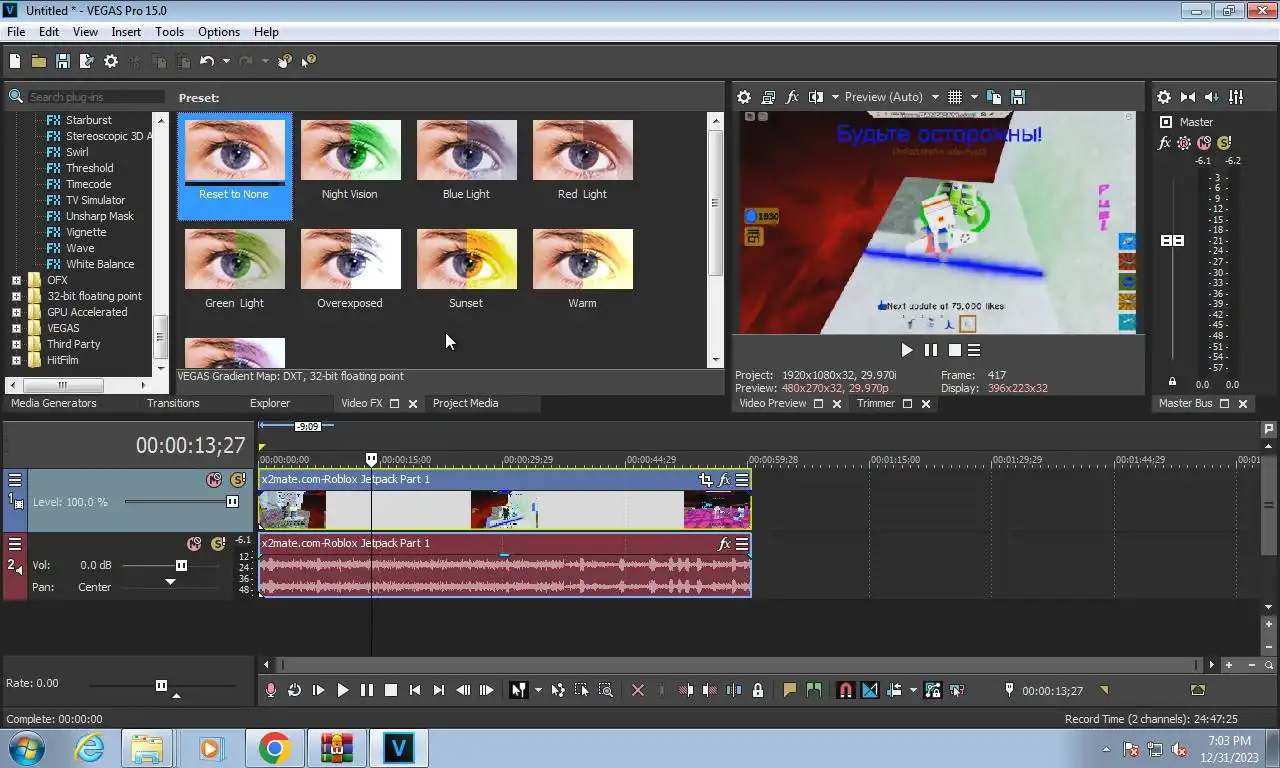Save the project with the floppy disk icon
Viewport: 1280px width, 768px height.
tap(62, 61)
